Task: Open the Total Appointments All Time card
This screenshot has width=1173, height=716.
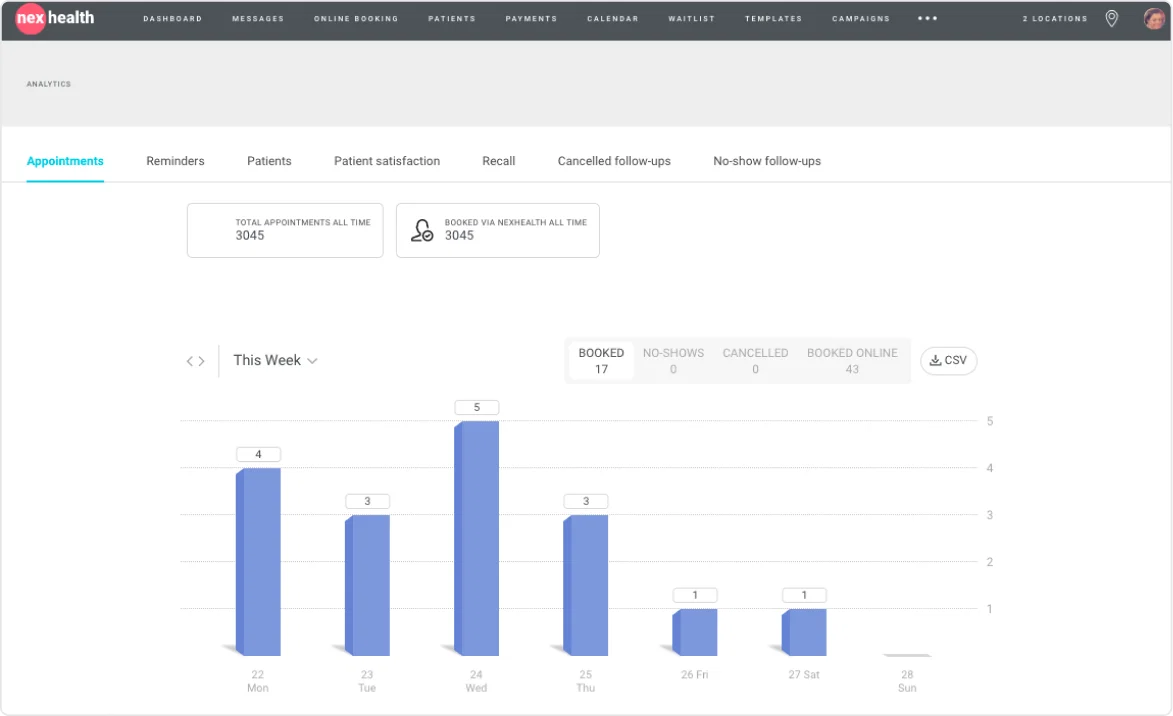Action: pyautogui.click(x=285, y=230)
